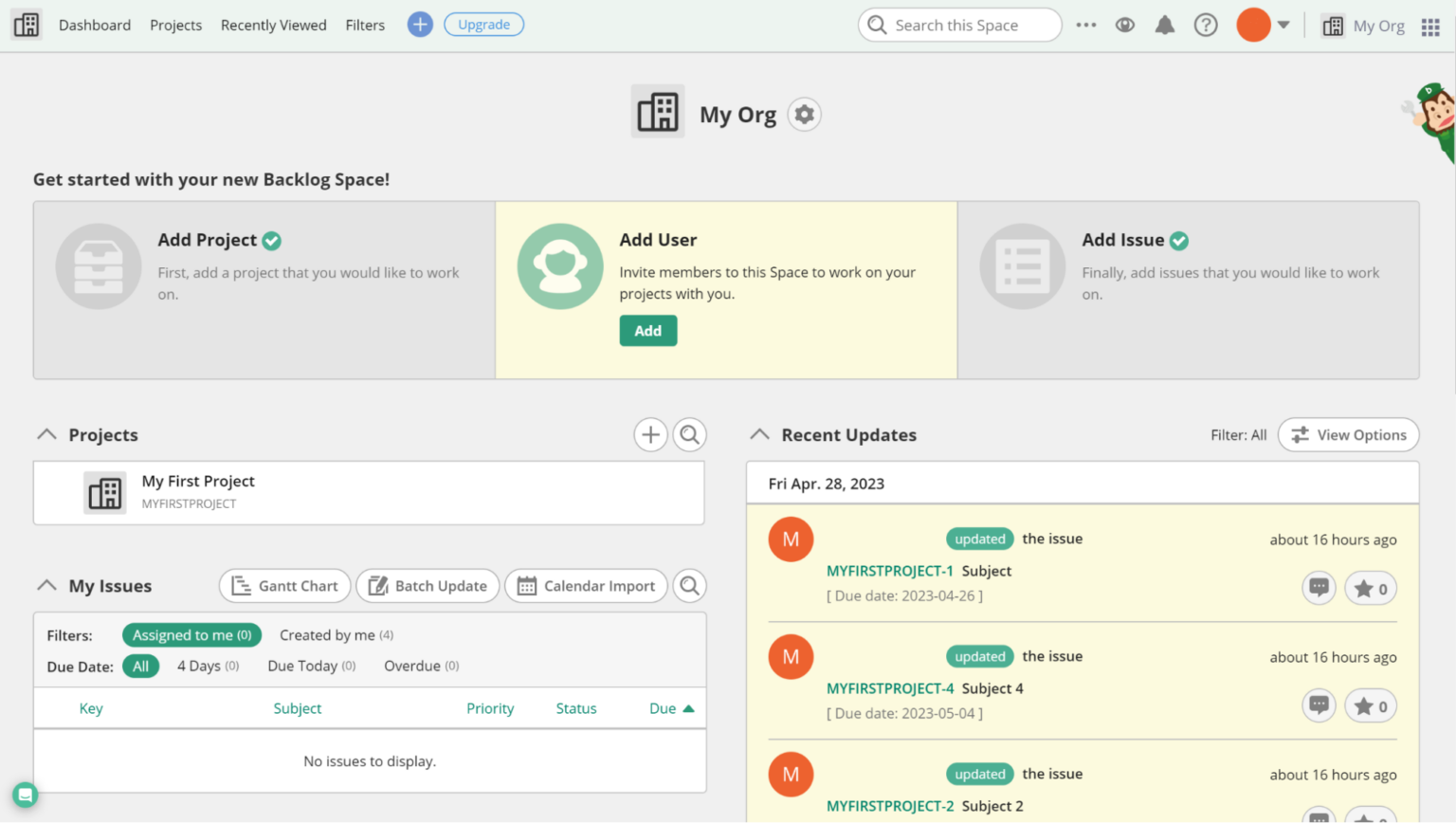Open the My Org settings gear
The image size is (1456, 823).
click(x=804, y=114)
